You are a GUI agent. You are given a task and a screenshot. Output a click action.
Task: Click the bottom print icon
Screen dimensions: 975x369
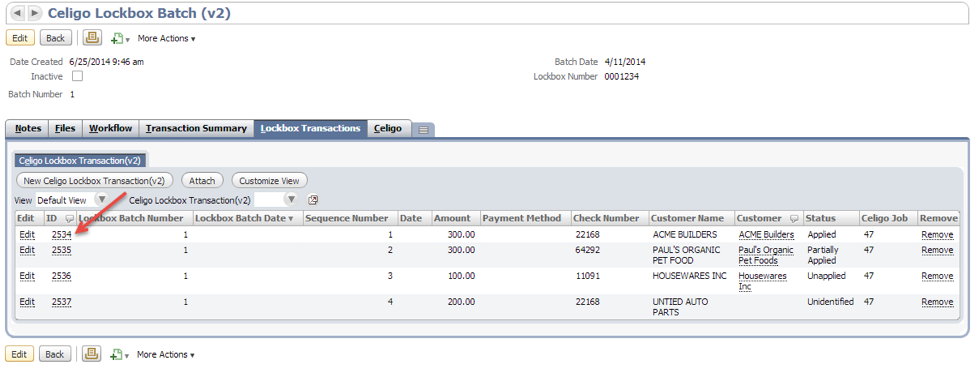[91, 354]
